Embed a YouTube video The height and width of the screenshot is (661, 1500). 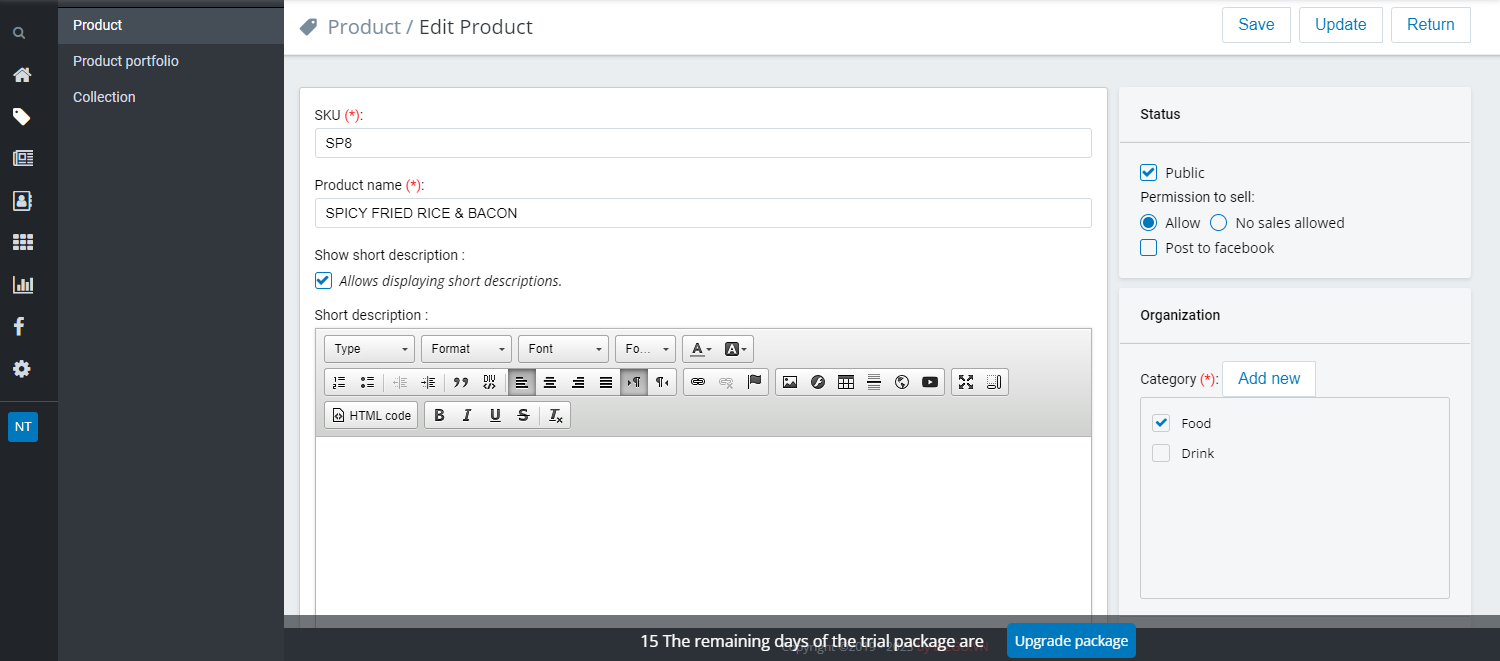click(930, 382)
